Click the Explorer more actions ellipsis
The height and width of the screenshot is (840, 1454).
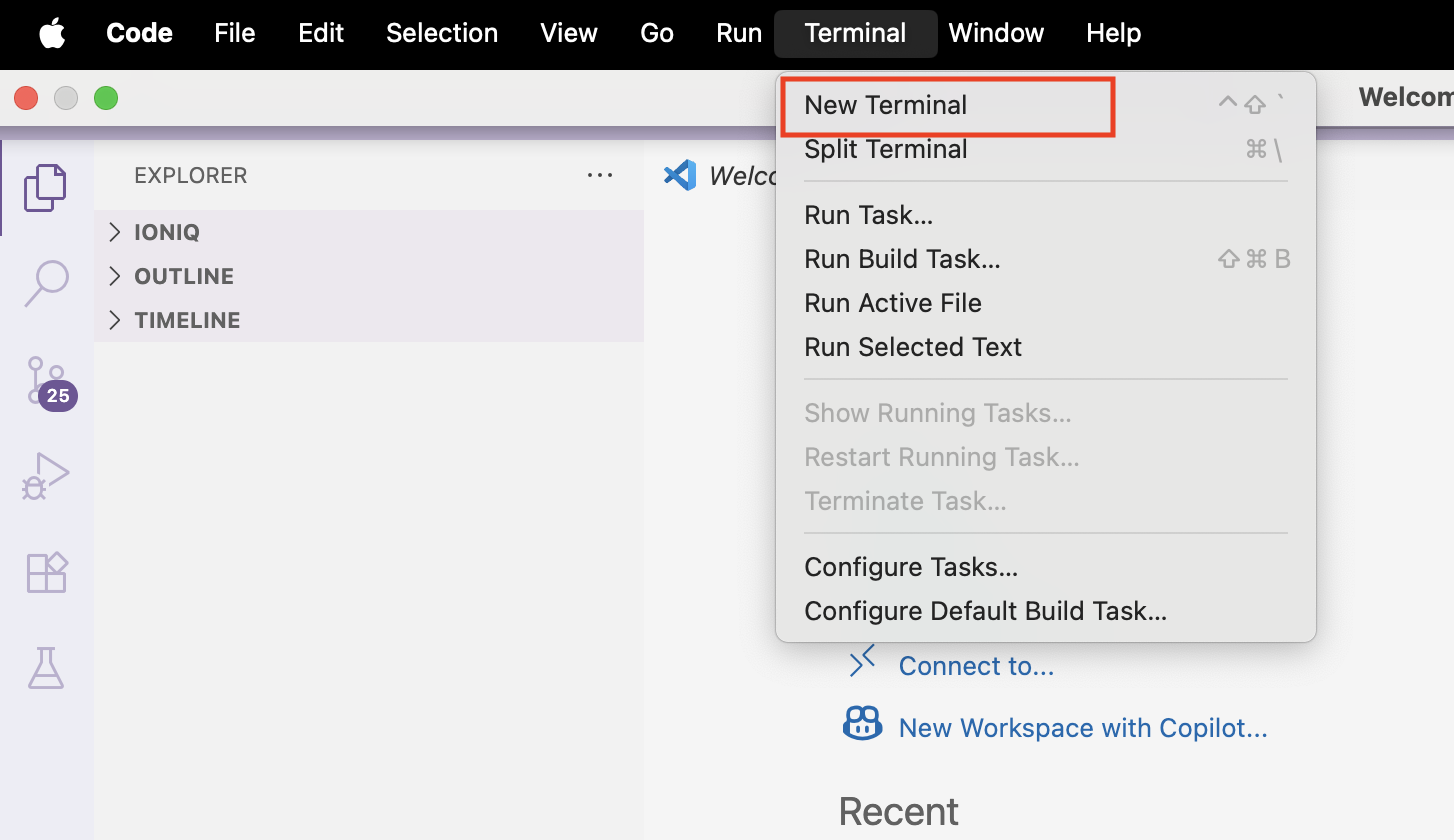point(600,175)
